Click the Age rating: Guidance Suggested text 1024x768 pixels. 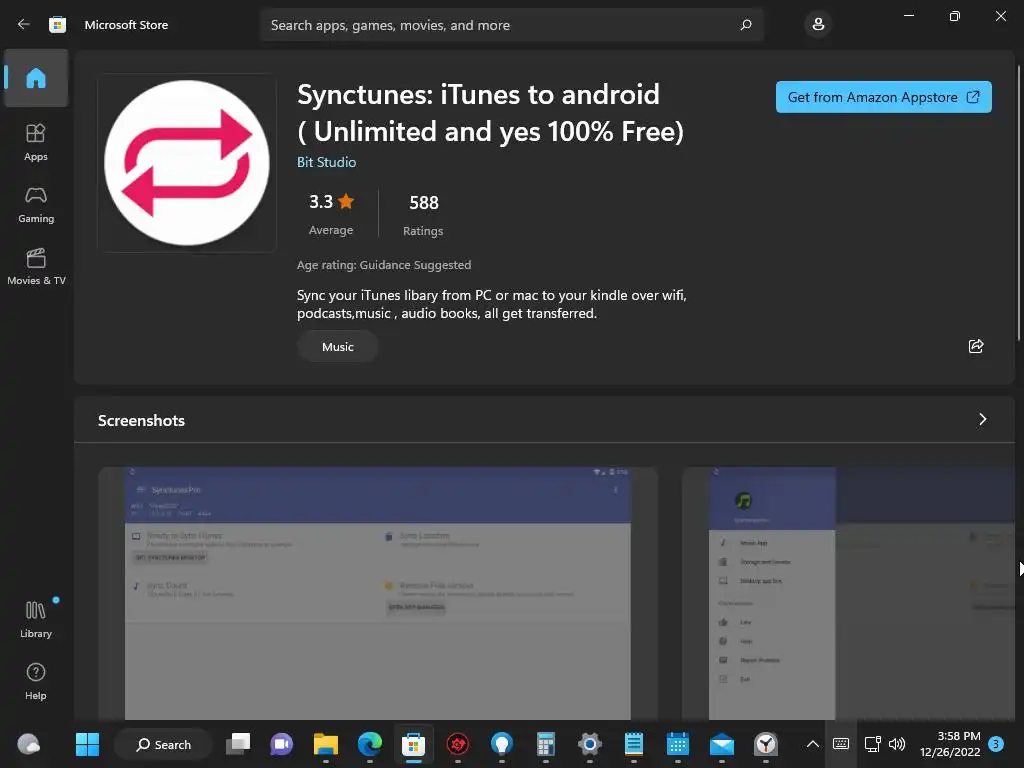coord(384,265)
